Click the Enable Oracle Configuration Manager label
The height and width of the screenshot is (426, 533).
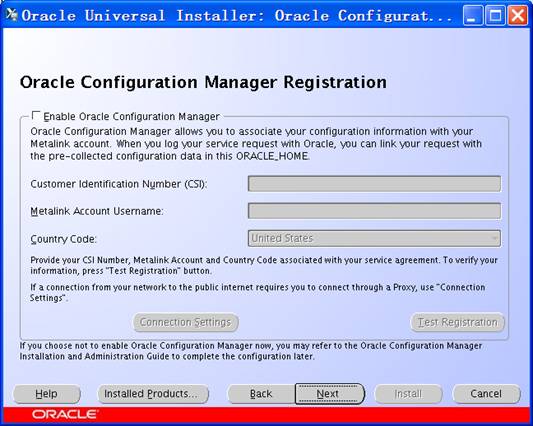click(132, 117)
